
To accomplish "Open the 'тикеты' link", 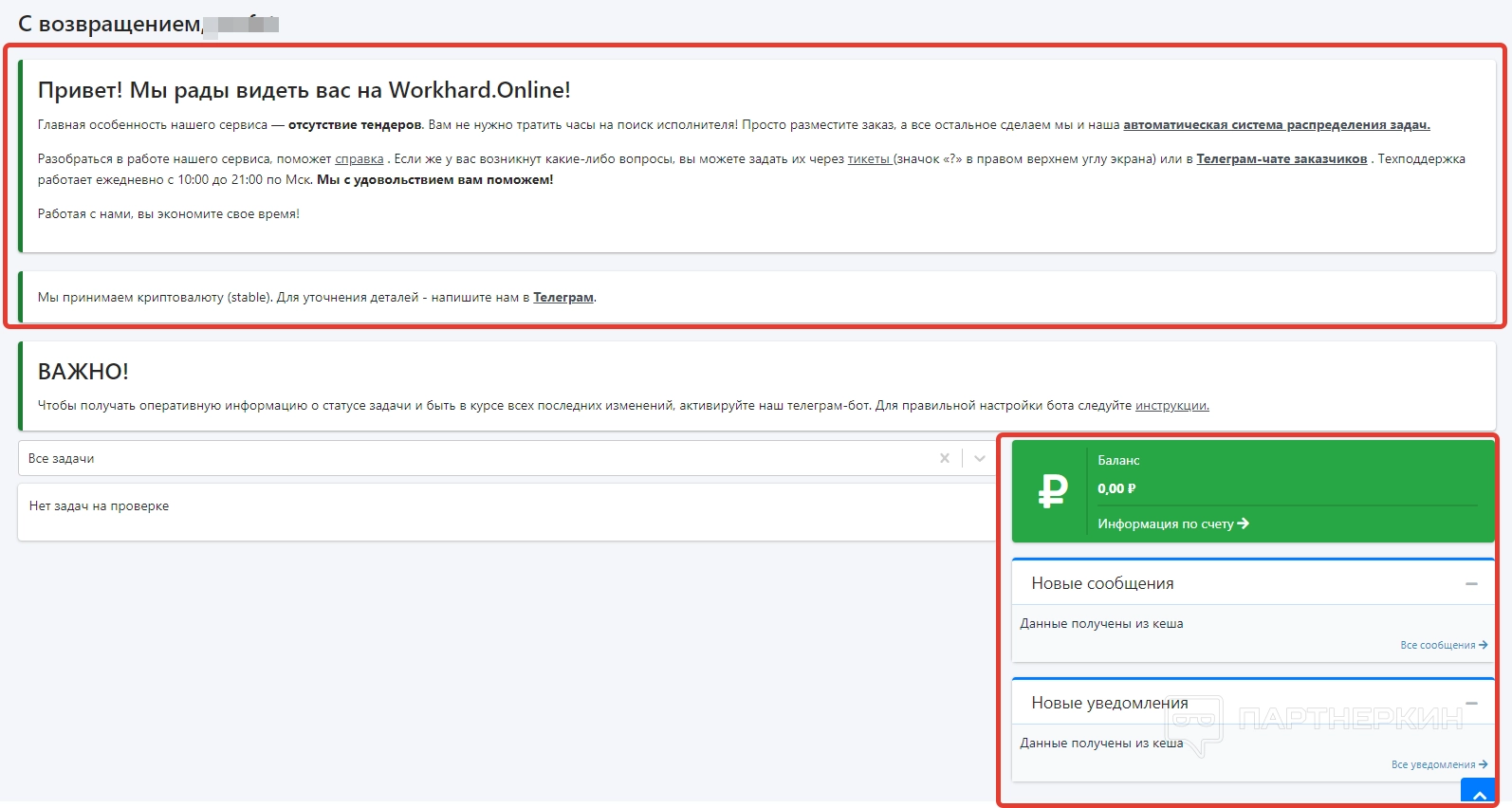I will 869,158.
